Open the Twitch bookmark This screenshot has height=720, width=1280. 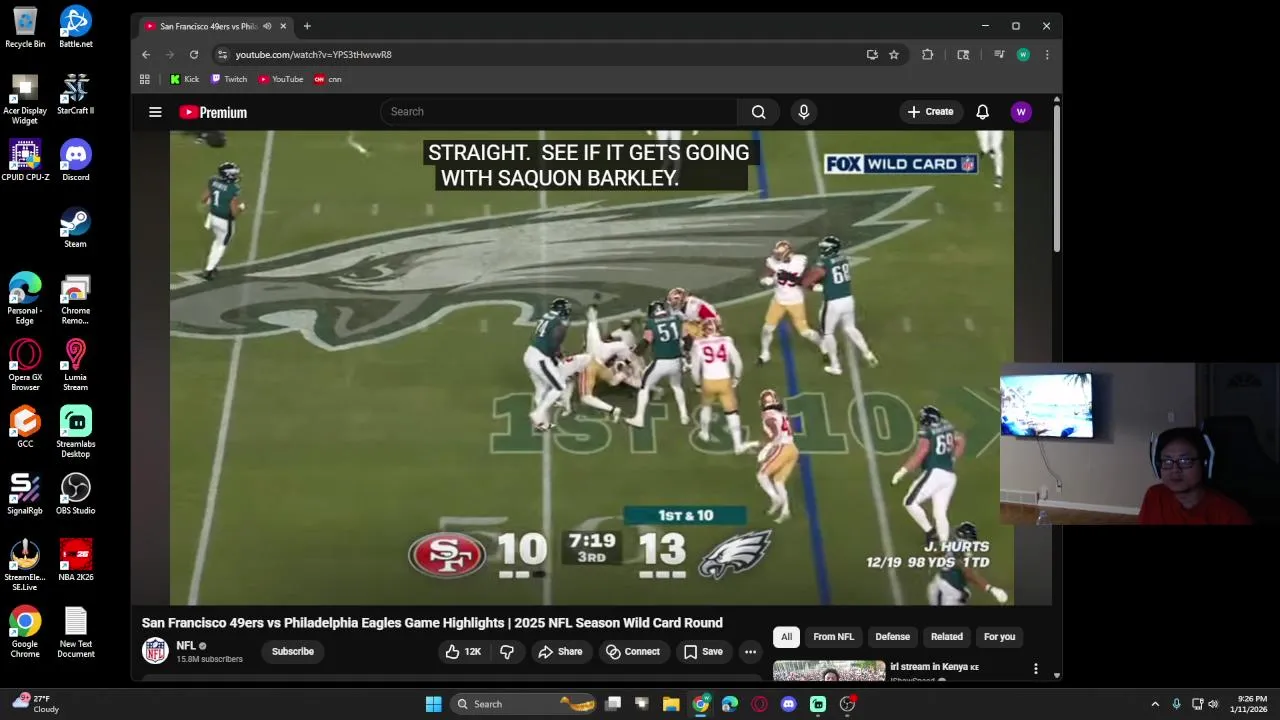[x=229, y=79]
